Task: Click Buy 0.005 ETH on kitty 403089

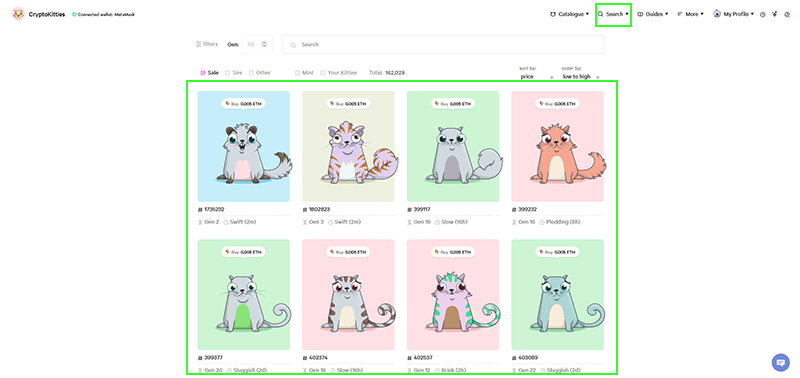Action: pyautogui.click(x=557, y=252)
